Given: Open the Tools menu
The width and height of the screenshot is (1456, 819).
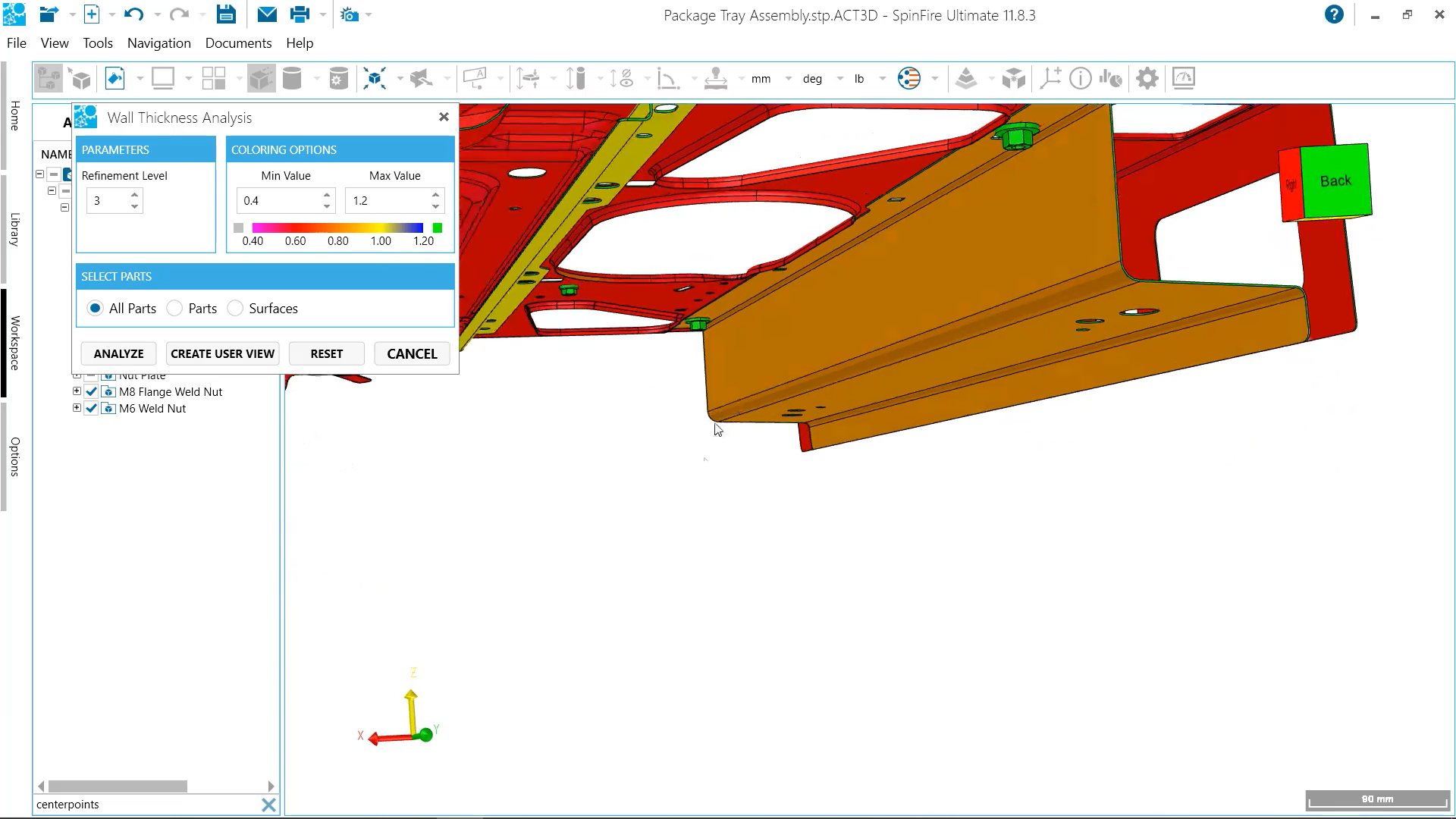Looking at the screenshot, I should (x=98, y=43).
